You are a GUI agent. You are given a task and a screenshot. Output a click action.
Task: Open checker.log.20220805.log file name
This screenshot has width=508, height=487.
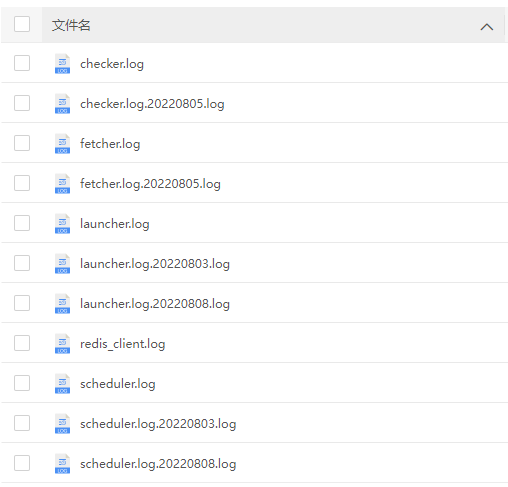152,104
